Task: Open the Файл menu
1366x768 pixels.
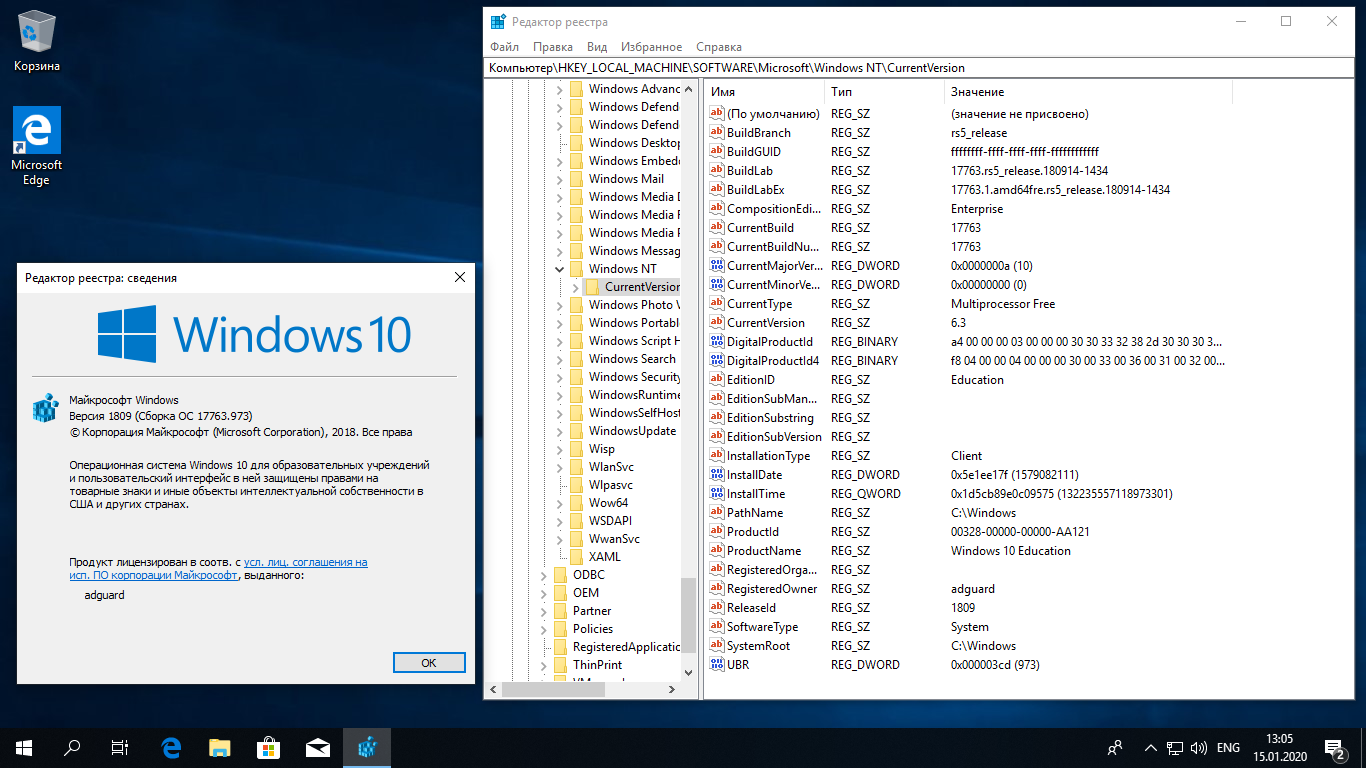Action: (504, 47)
